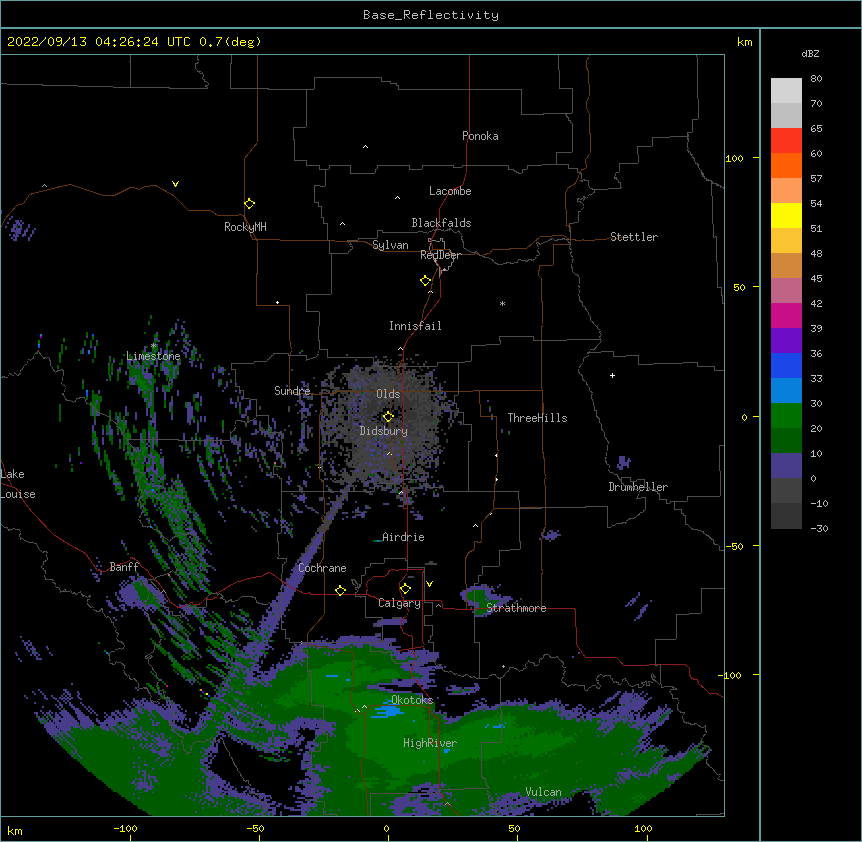The image size is (862, 842).
Task: Select the magenta 39-42 dBZ legend swatch
Action: click(x=786, y=316)
